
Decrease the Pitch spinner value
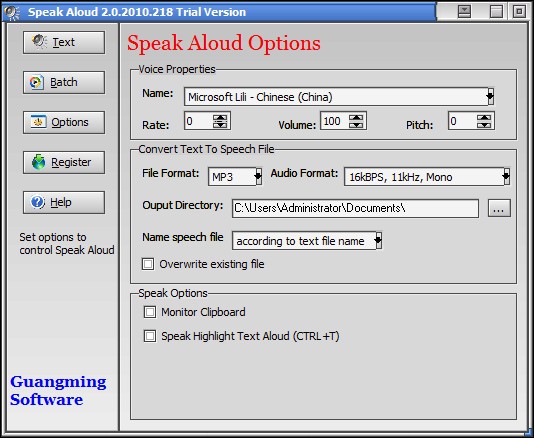pos(484,125)
